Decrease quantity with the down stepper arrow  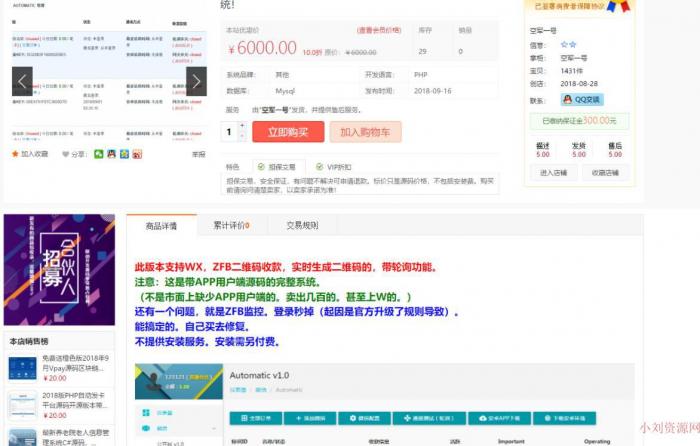(241, 136)
